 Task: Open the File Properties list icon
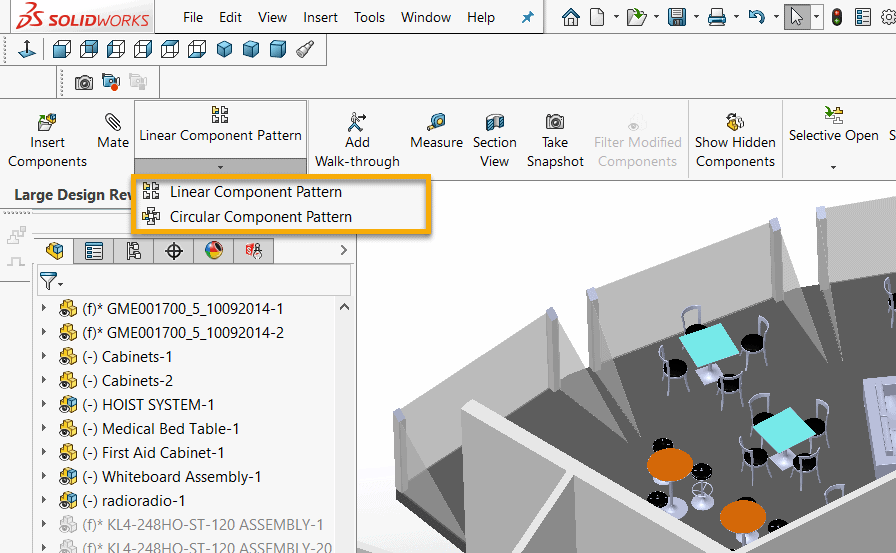(x=863, y=17)
